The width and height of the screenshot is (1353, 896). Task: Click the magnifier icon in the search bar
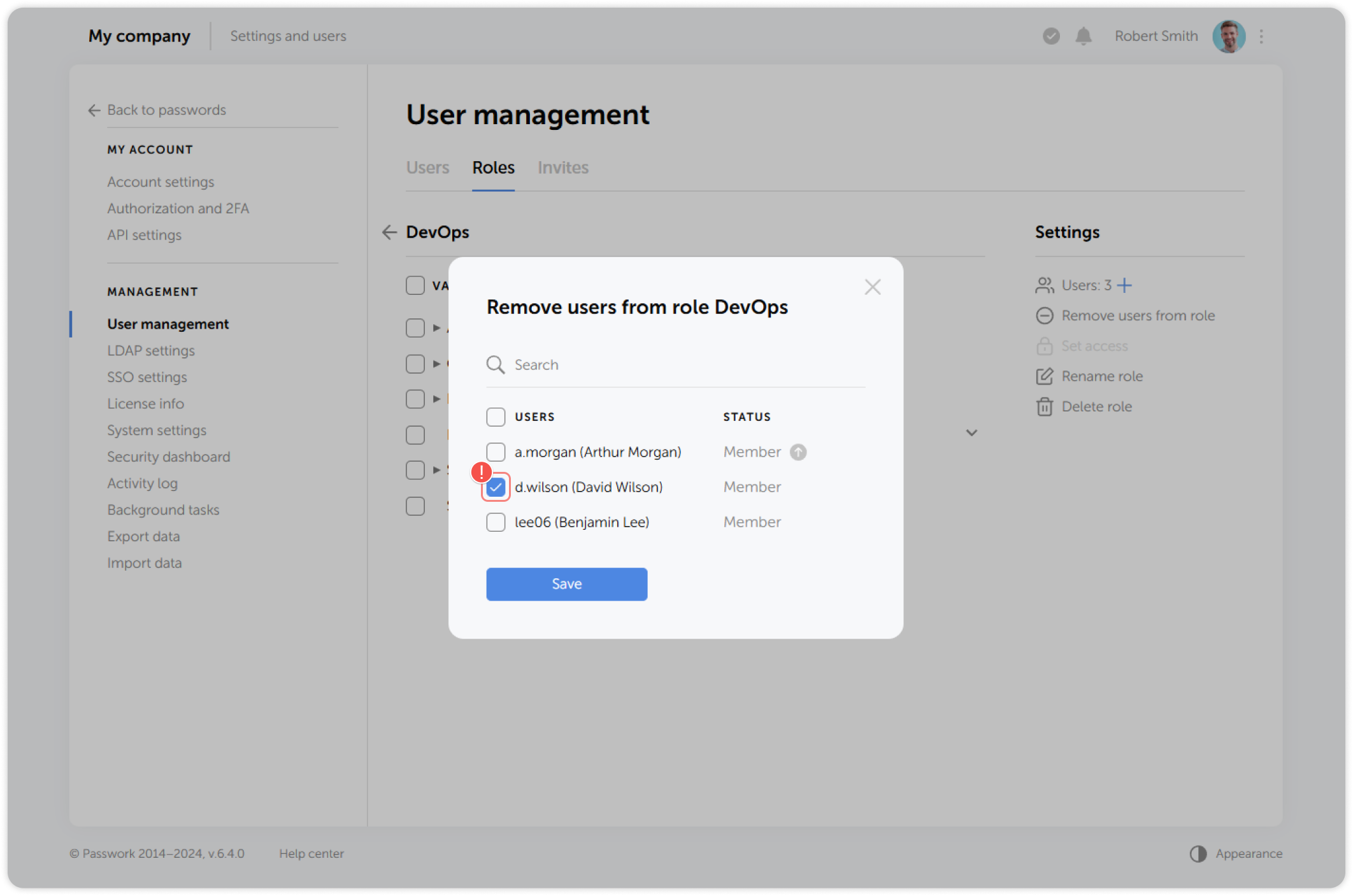click(495, 364)
